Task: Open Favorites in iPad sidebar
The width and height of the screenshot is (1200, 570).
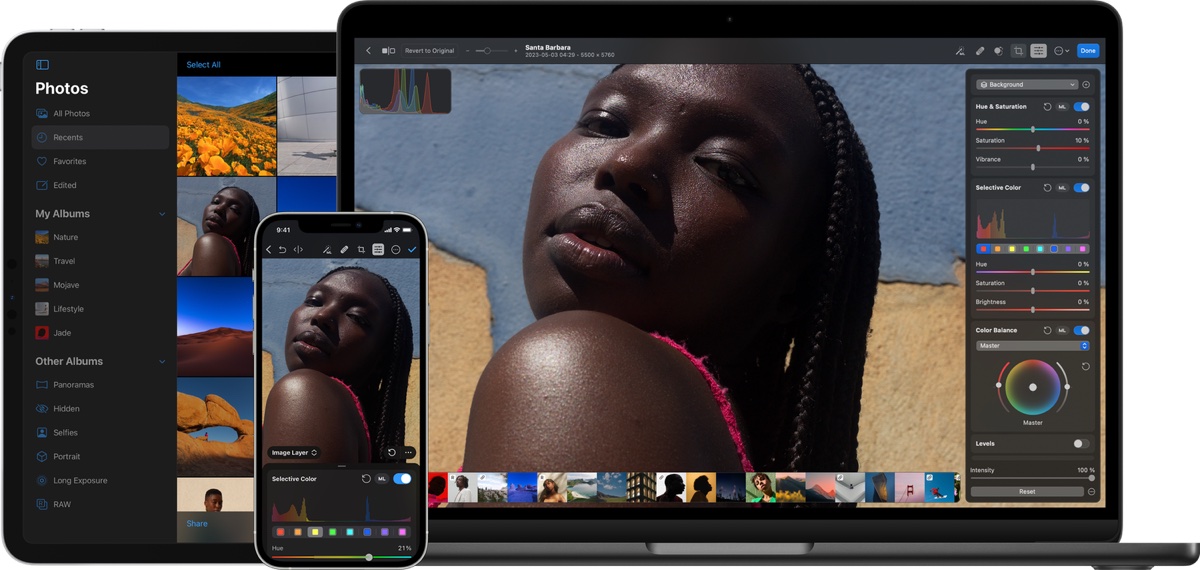Action: [x=100, y=161]
